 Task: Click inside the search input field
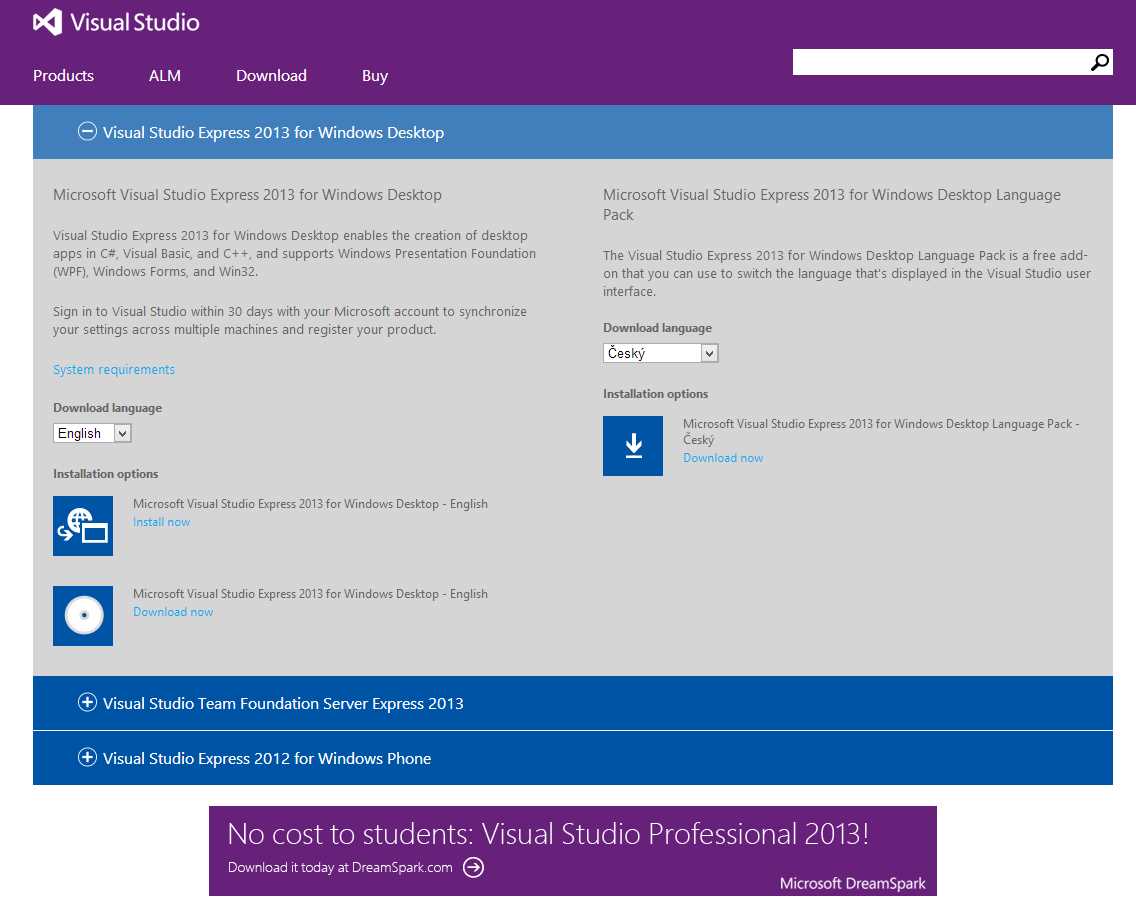tap(940, 62)
